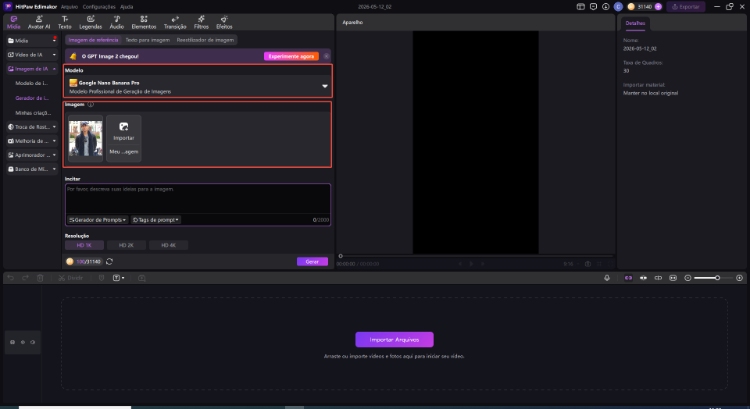Click the preview playback progress bar
The height and width of the screenshot is (409, 750).
476,256
